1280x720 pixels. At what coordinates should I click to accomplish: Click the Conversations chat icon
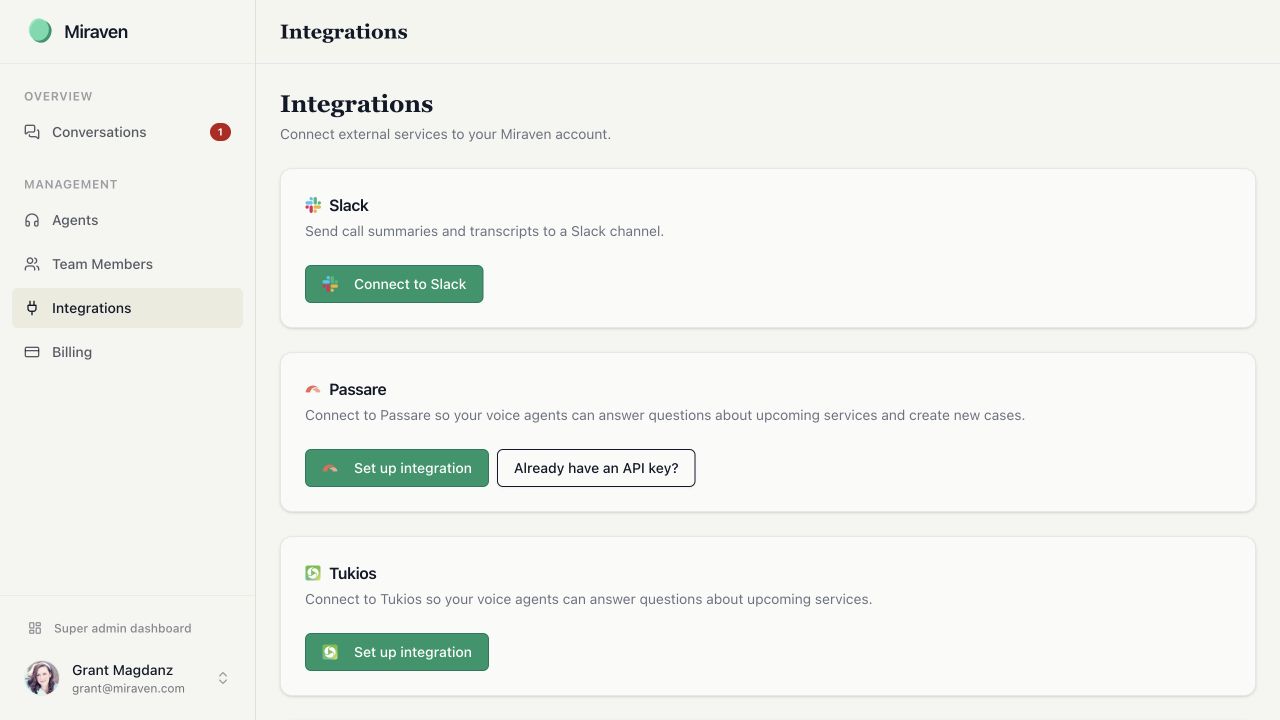(32, 132)
